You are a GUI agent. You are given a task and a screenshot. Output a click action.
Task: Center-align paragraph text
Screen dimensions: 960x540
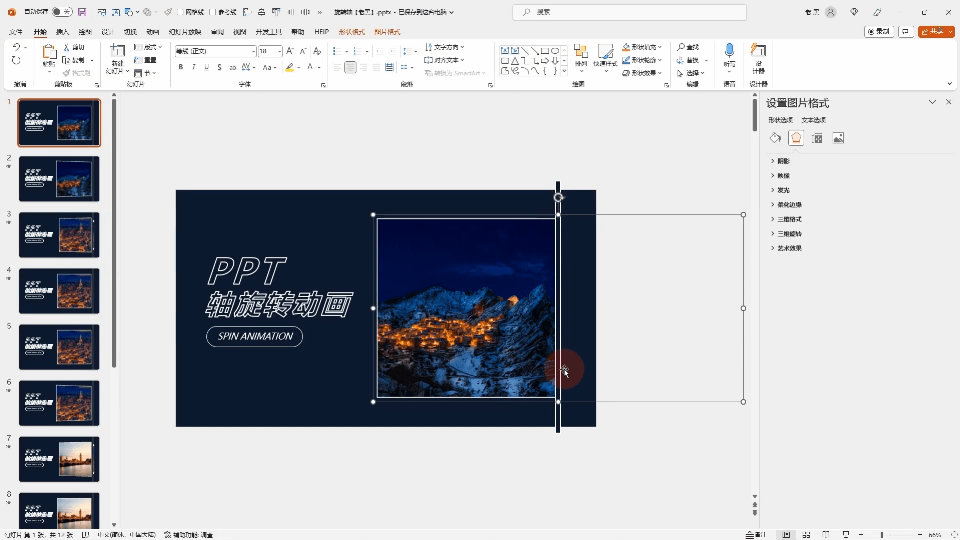350,67
